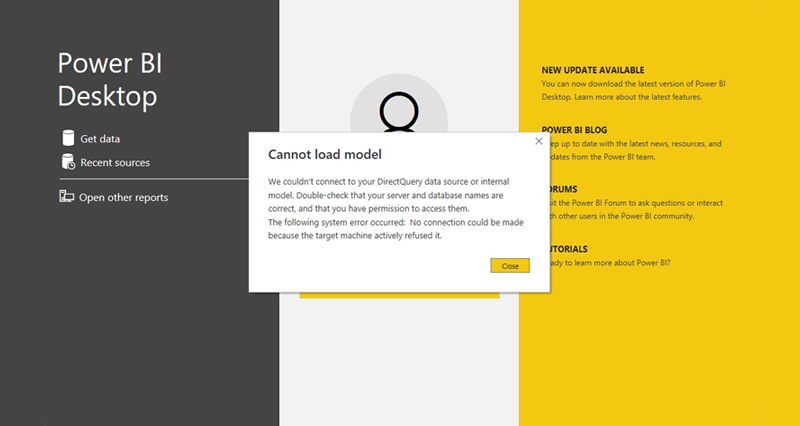Viewport: 800px width, 426px height.
Task: Close the Cannot load model dialog with X
Action: coord(539,141)
